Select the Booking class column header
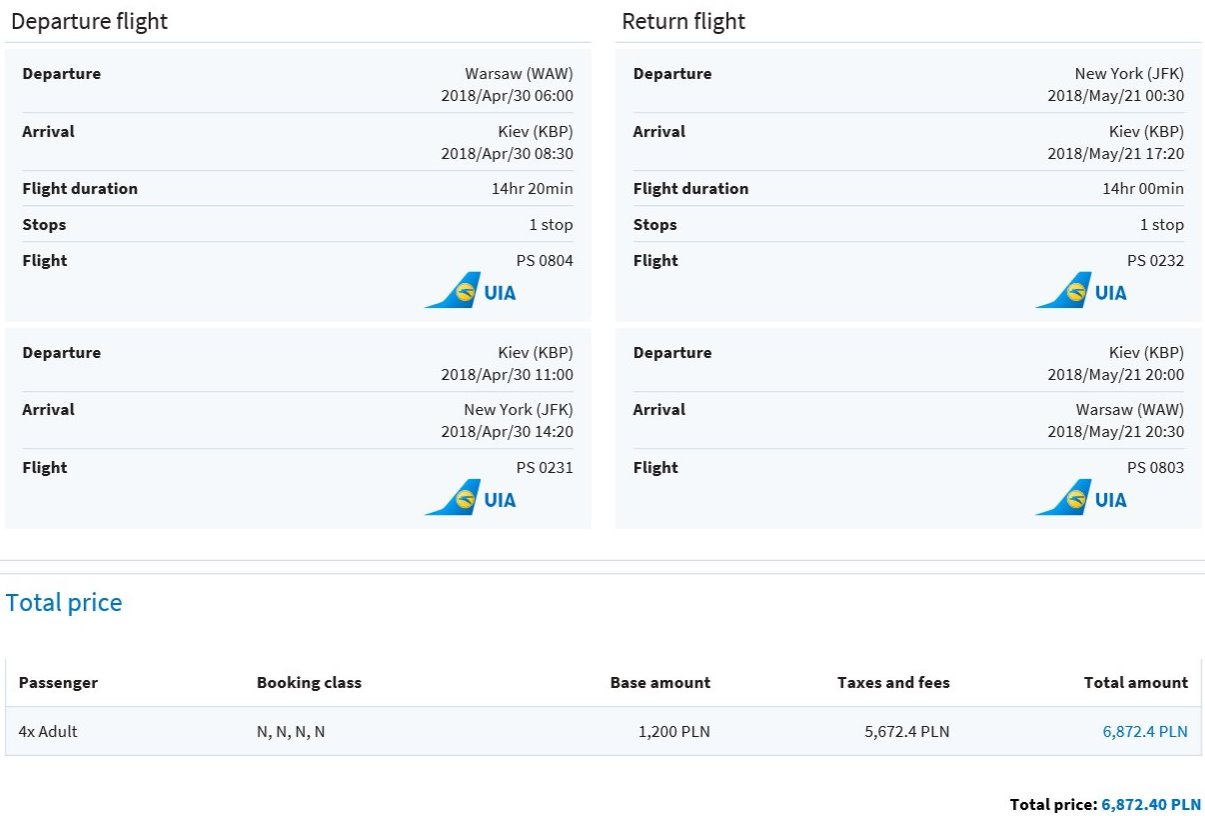1205x816 pixels. point(309,683)
